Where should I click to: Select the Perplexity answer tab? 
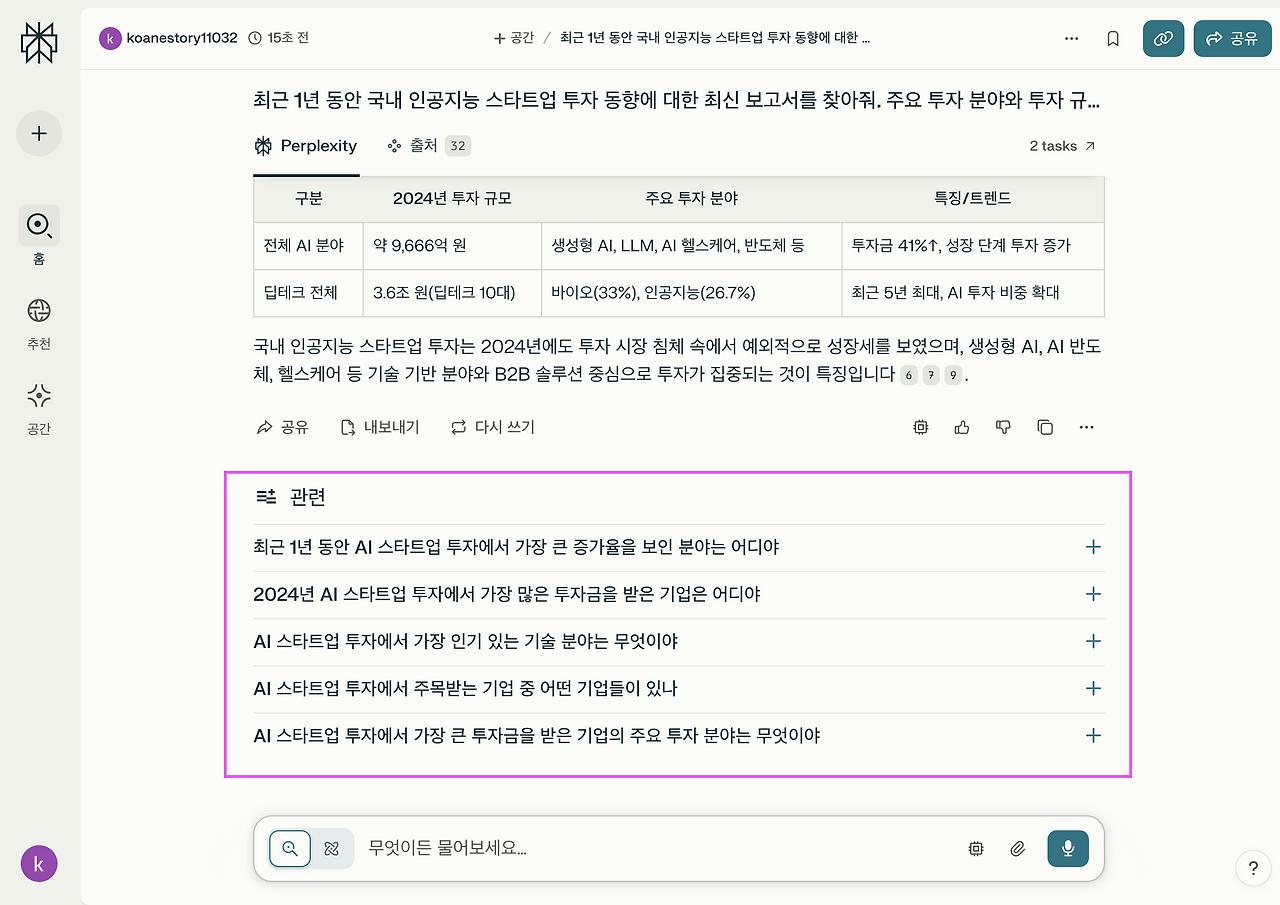[x=306, y=146]
